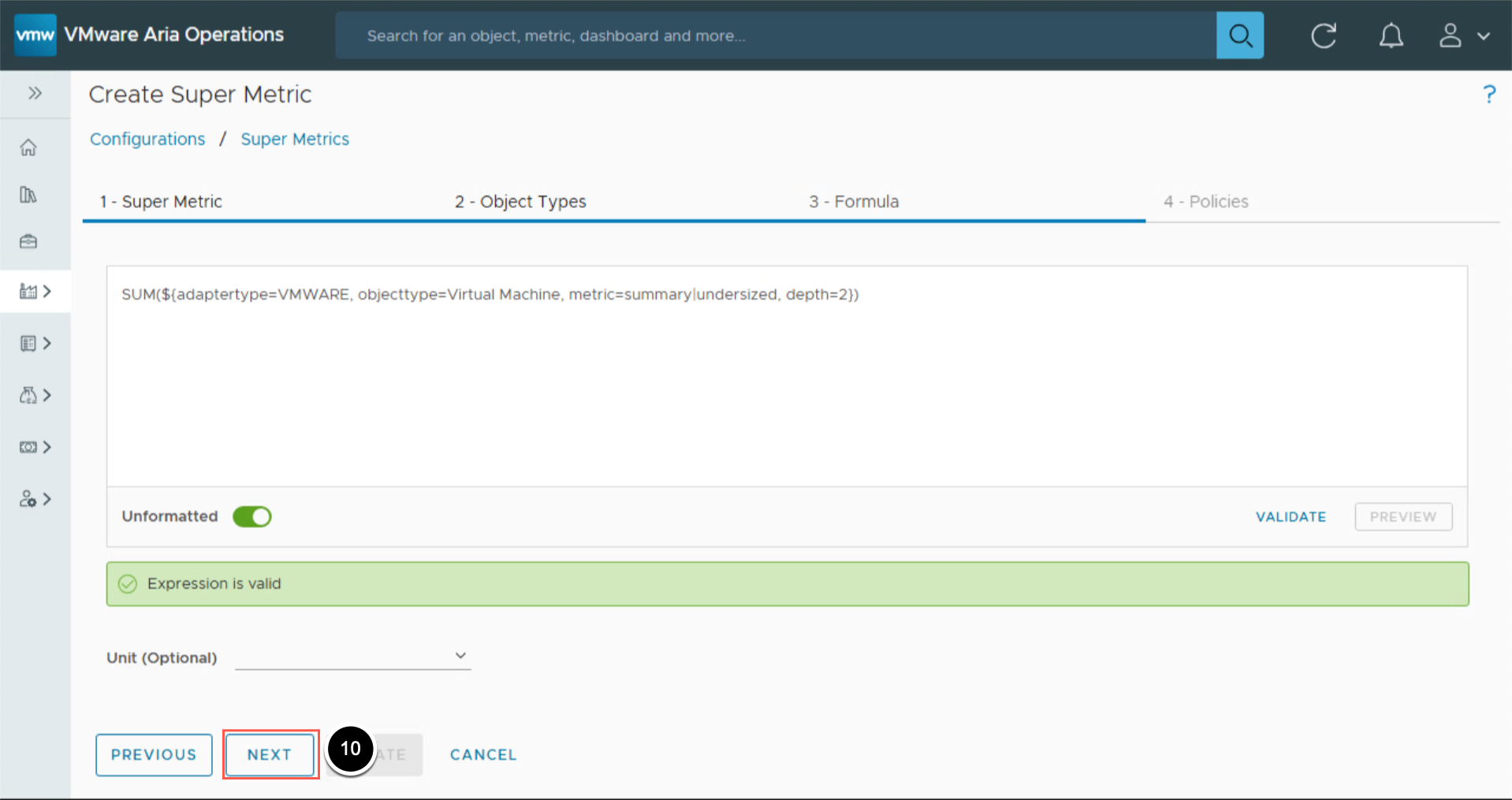Open the notifications bell
The width and height of the screenshot is (1512, 800).
pos(1391,35)
